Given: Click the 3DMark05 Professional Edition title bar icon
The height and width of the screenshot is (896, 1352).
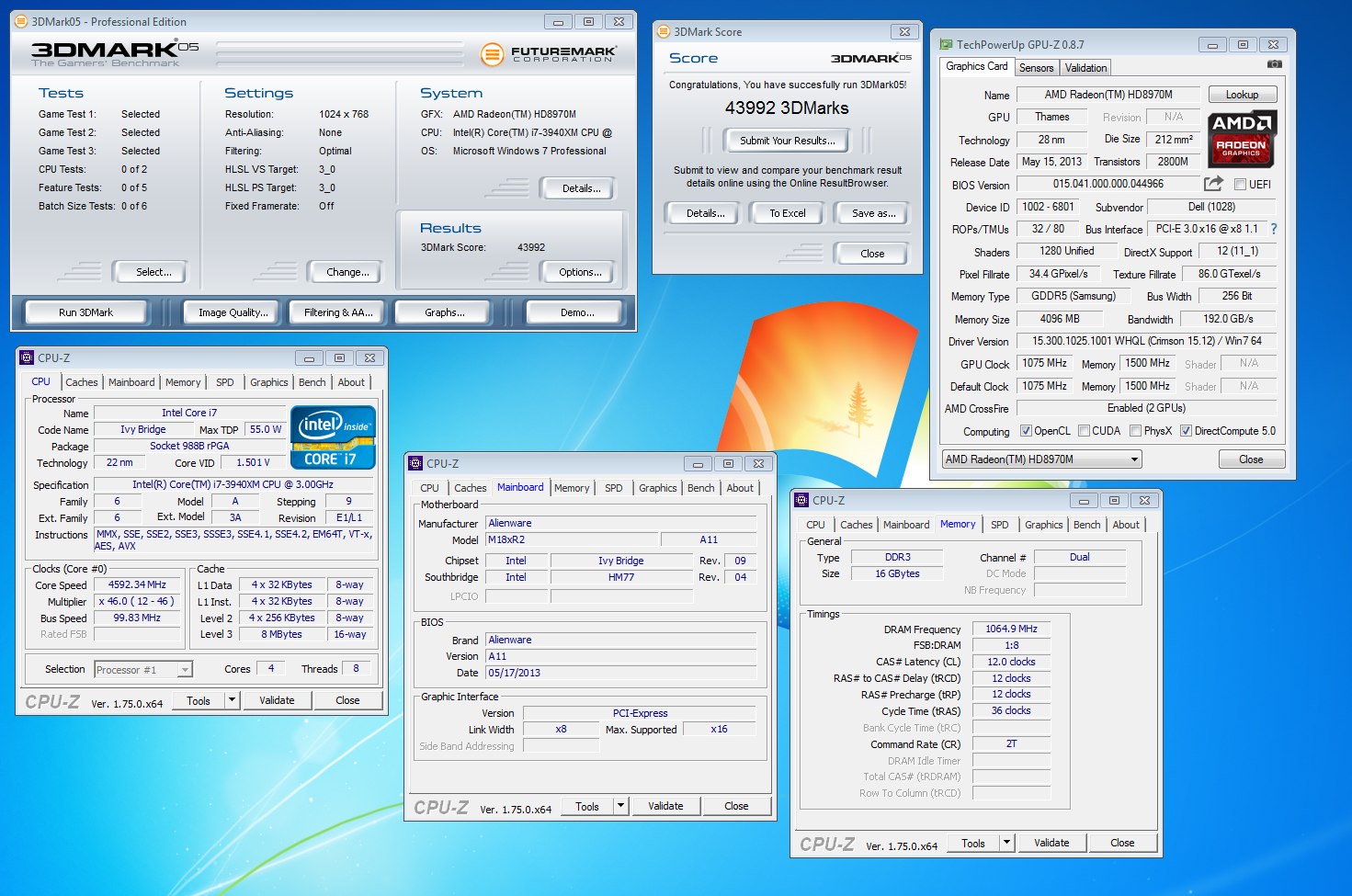Looking at the screenshot, I should (x=22, y=21).
